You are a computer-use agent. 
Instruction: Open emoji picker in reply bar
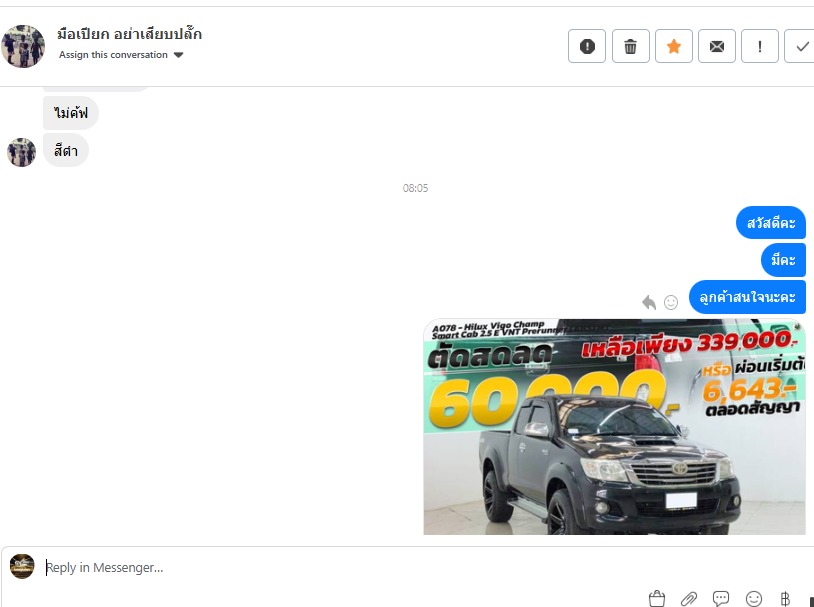(753, 599)
